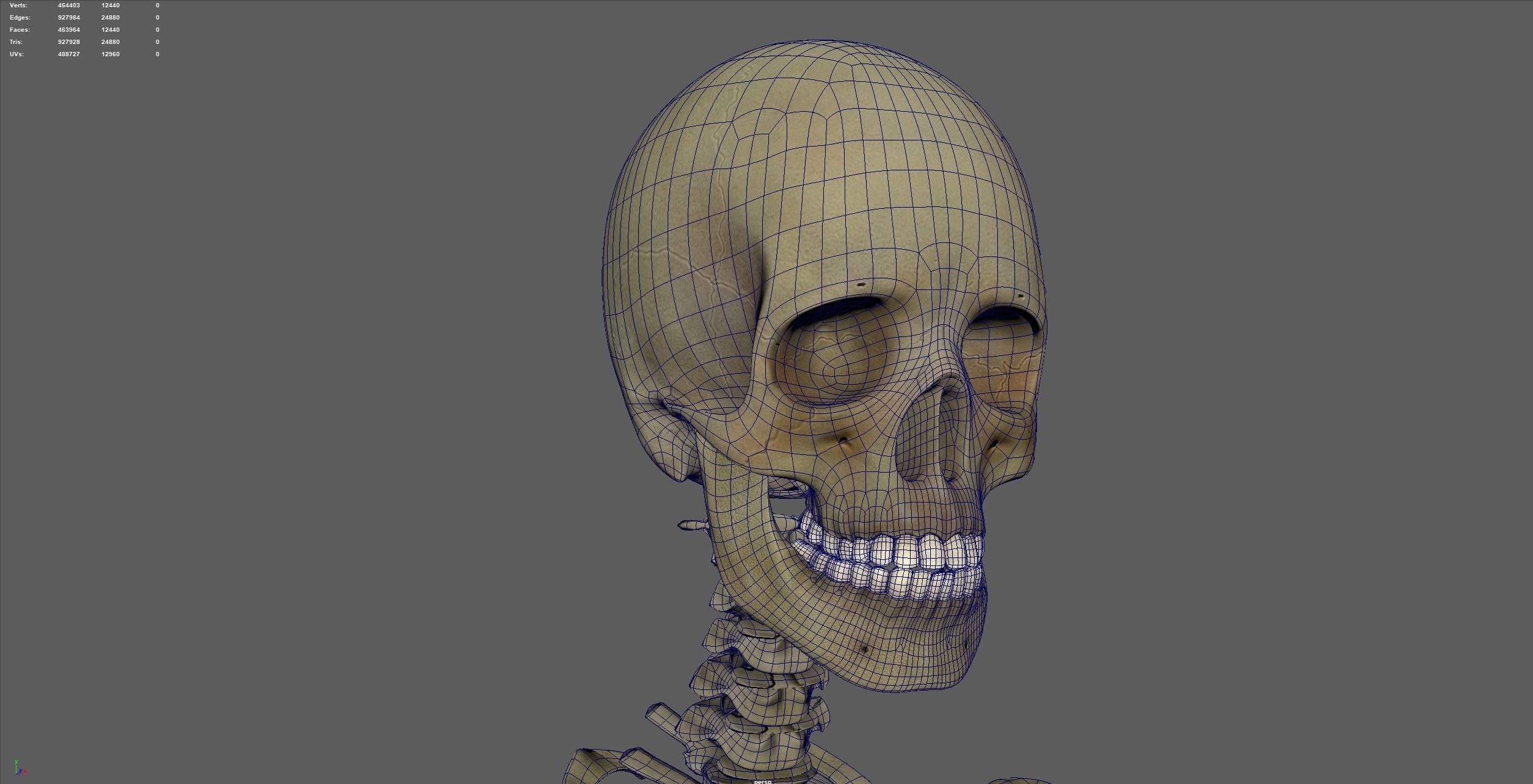Click the total Edges value 927984
The height and width of the screenshot is (784, 1533).
point(68,18)
